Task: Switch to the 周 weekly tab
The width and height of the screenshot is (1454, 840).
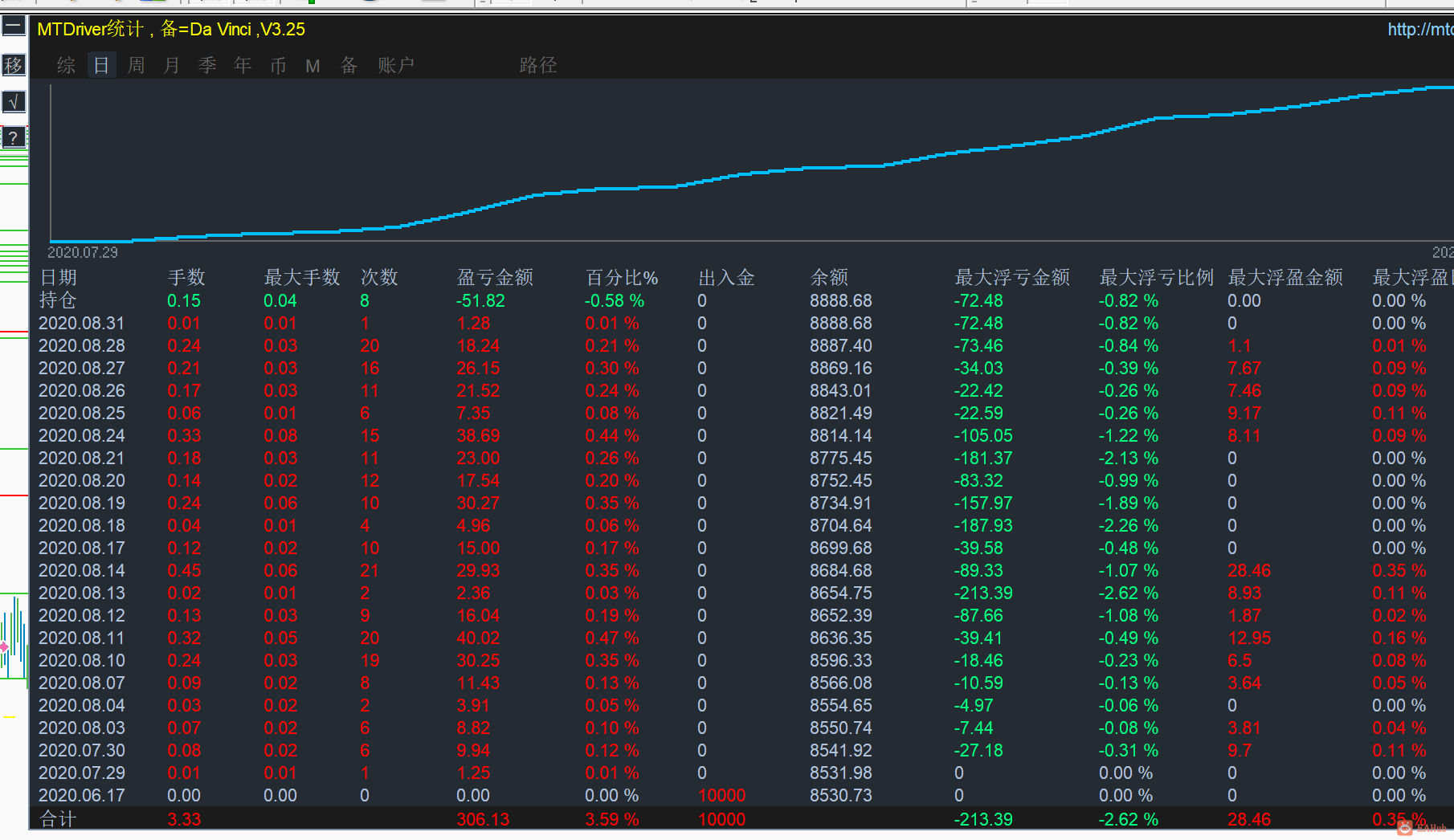Action: pyautogui.click(x=137, y=65)
